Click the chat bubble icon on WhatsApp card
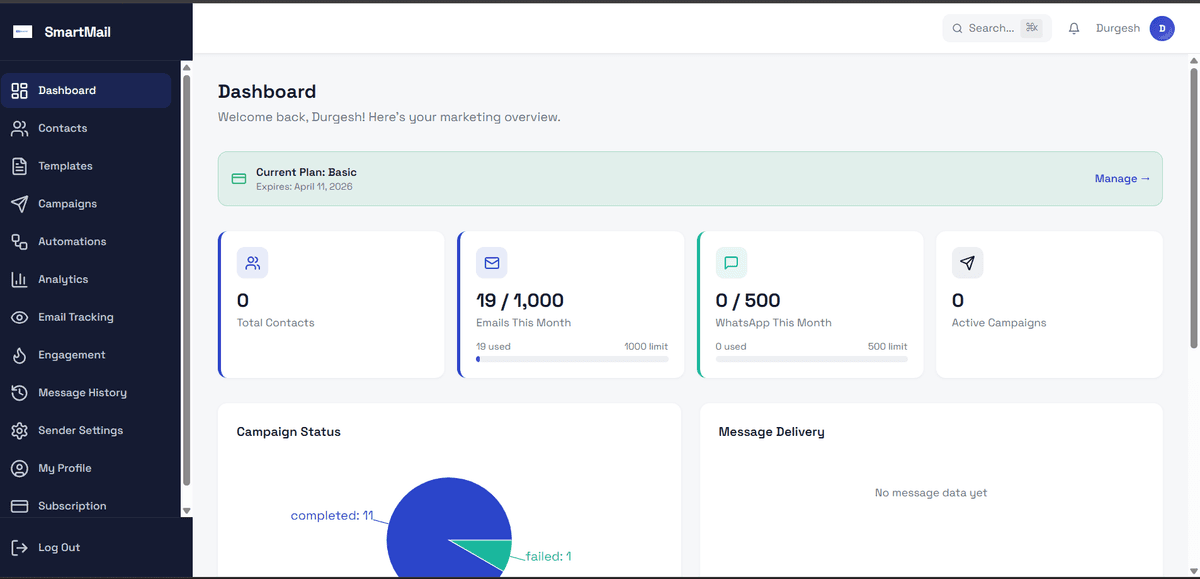The height and width of the screenshot is (579, 1200). point(731,263)
